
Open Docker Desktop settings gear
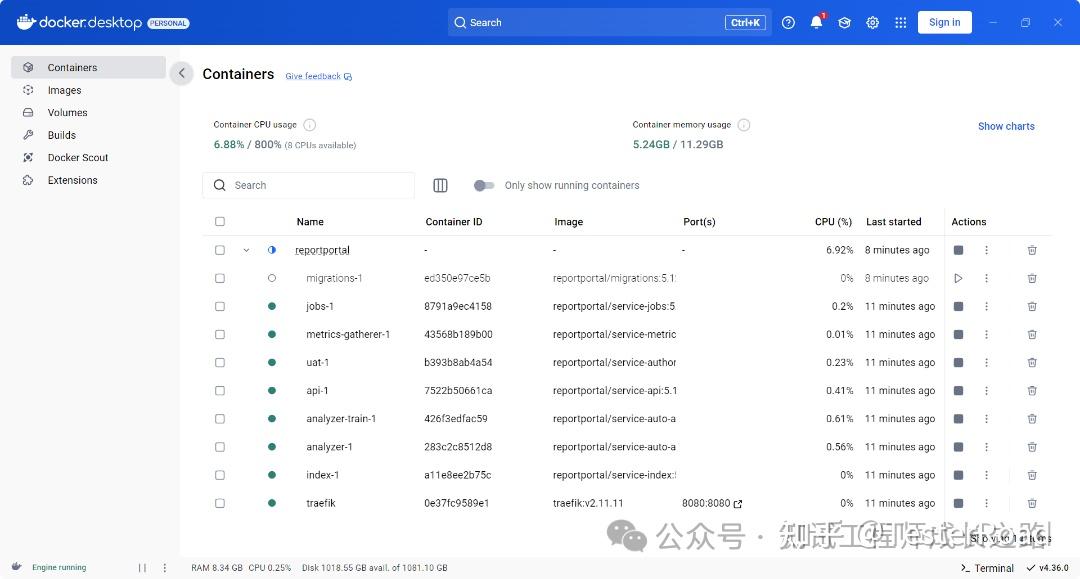(872, 22)
